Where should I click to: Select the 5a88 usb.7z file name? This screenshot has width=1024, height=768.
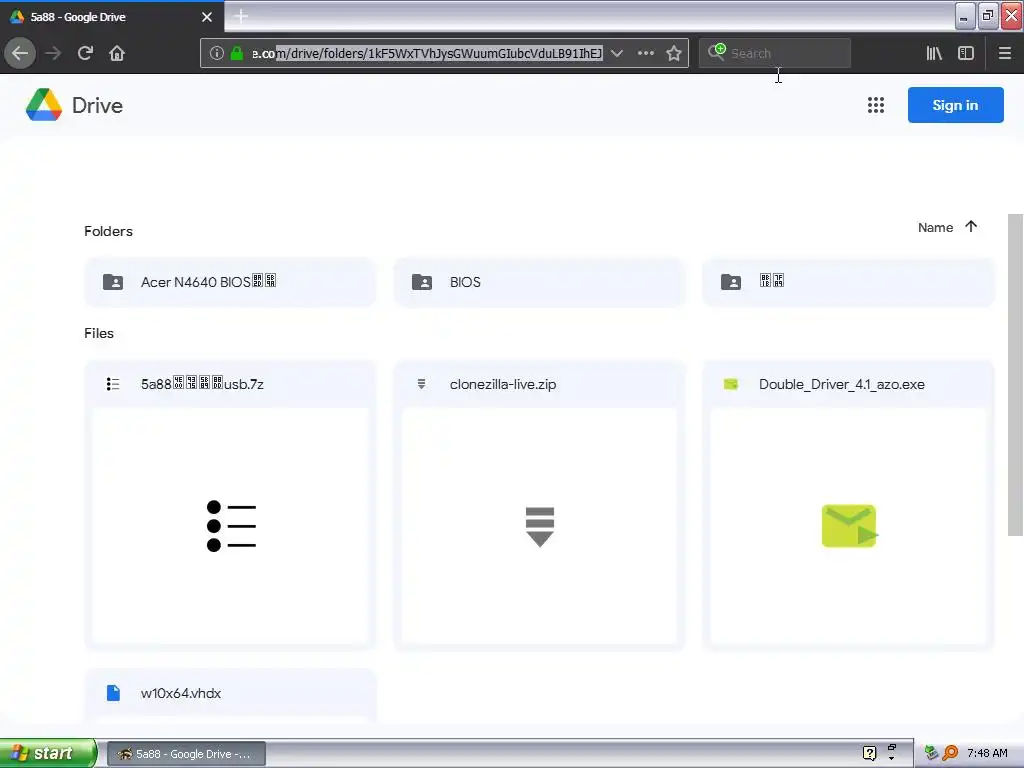coord(202,384)
